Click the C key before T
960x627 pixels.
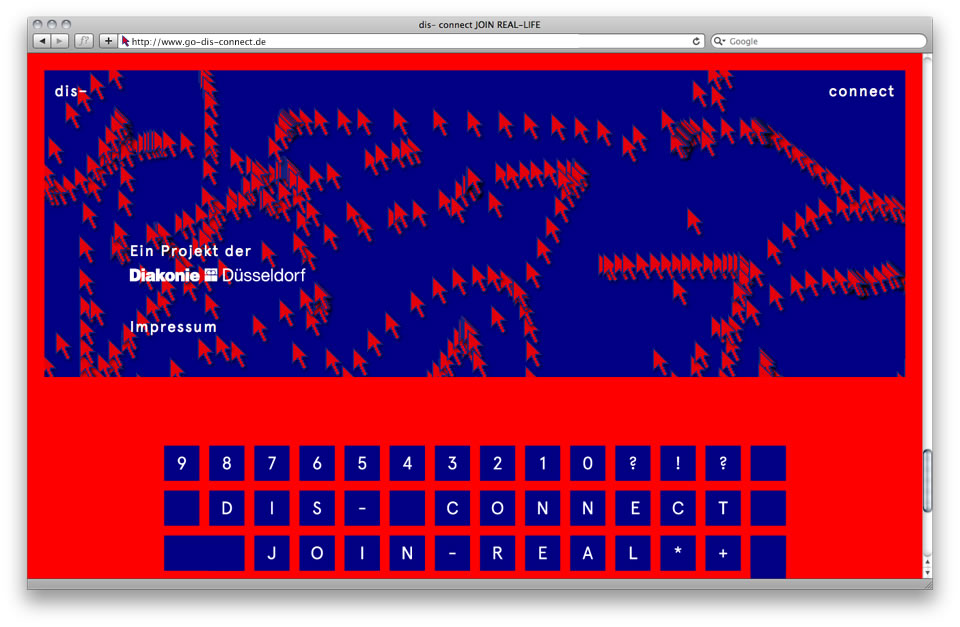click(678, 508)
